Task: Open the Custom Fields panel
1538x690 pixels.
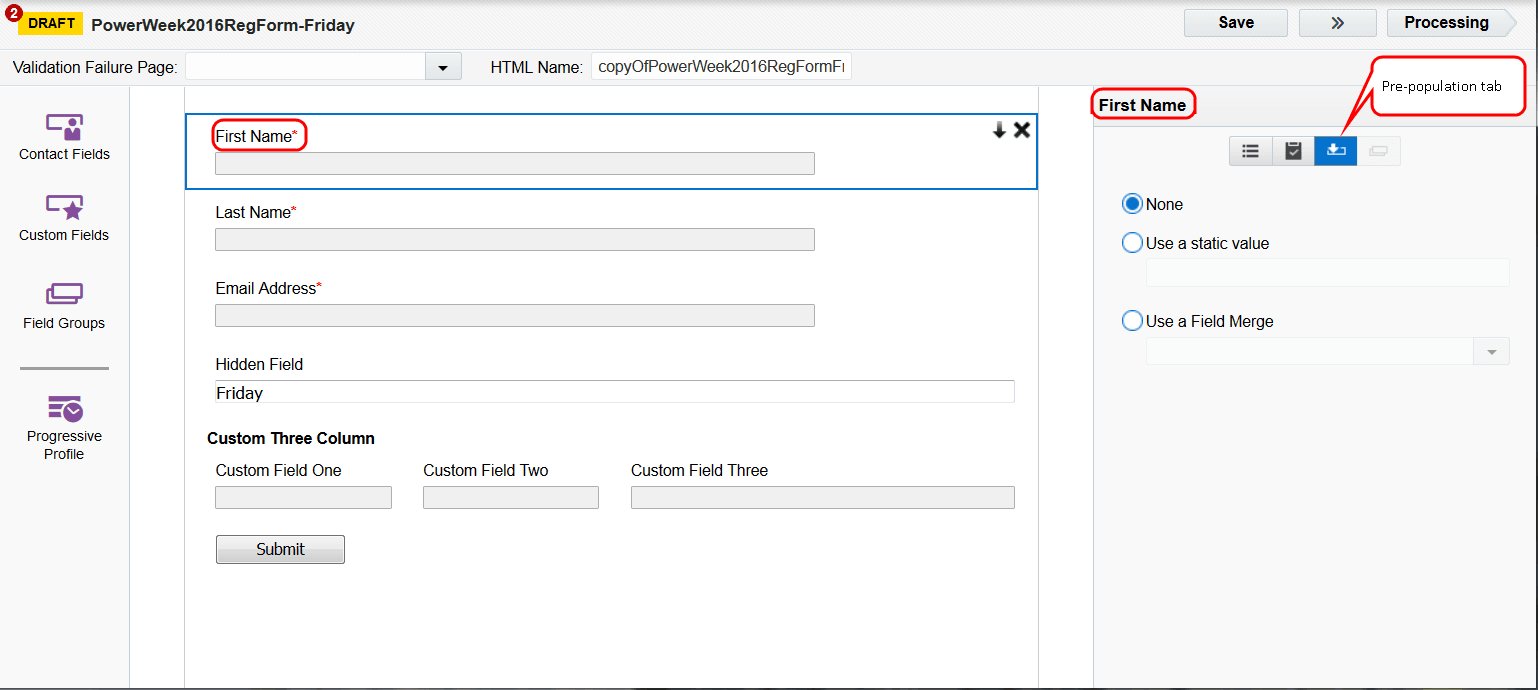Action: [63, 218]
